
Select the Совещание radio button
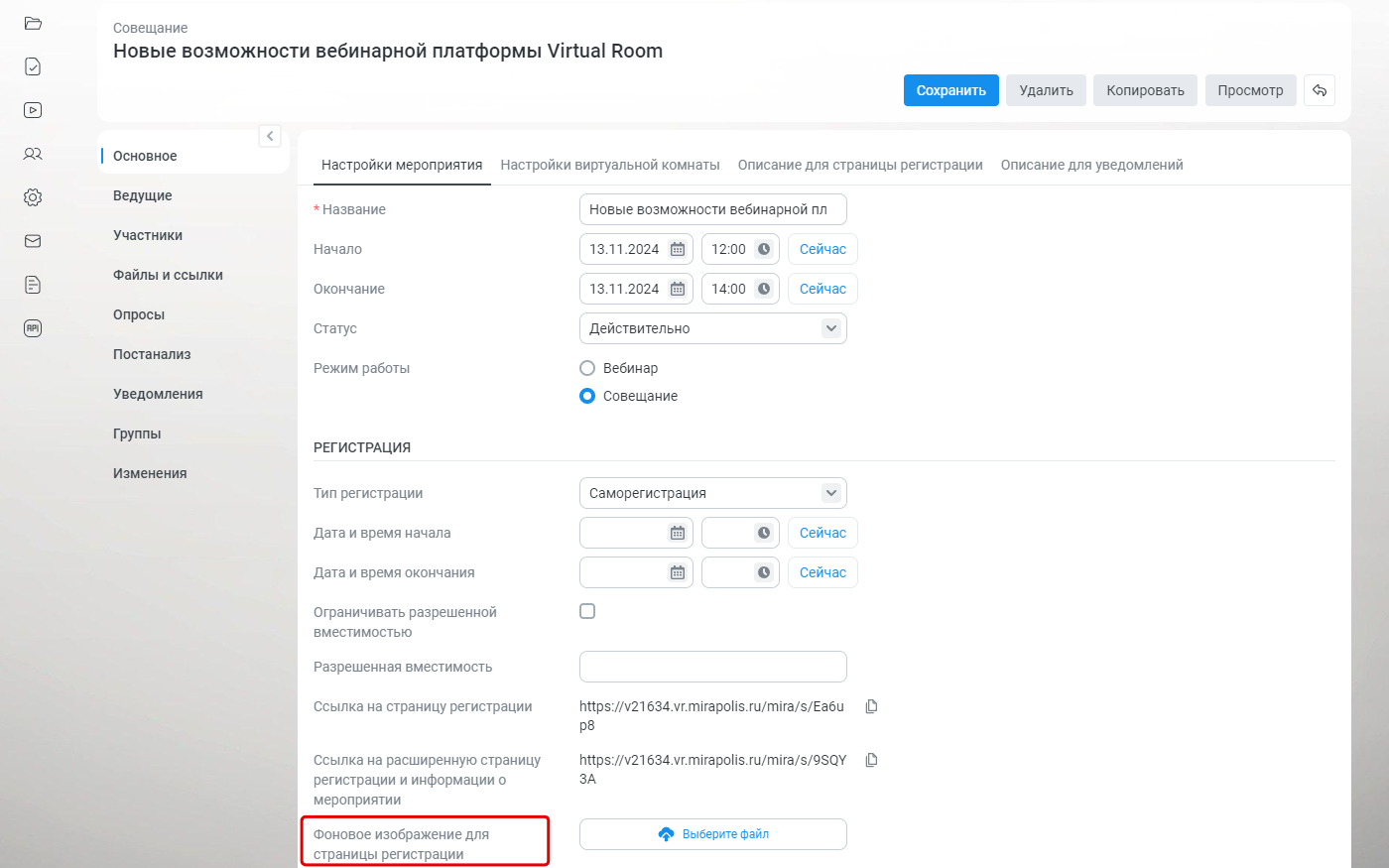coord(587,396)
